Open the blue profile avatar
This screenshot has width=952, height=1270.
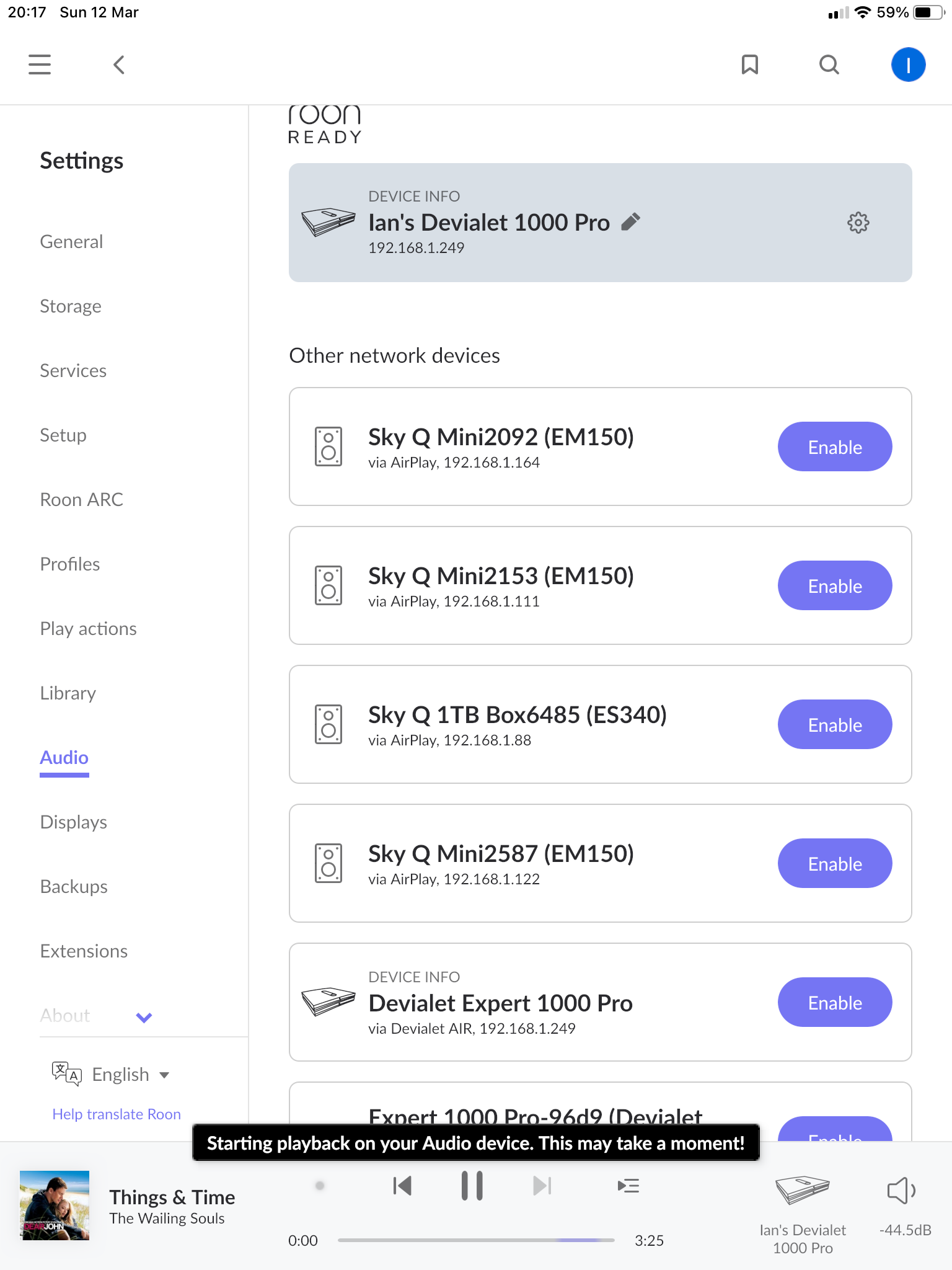click(908, 64)
